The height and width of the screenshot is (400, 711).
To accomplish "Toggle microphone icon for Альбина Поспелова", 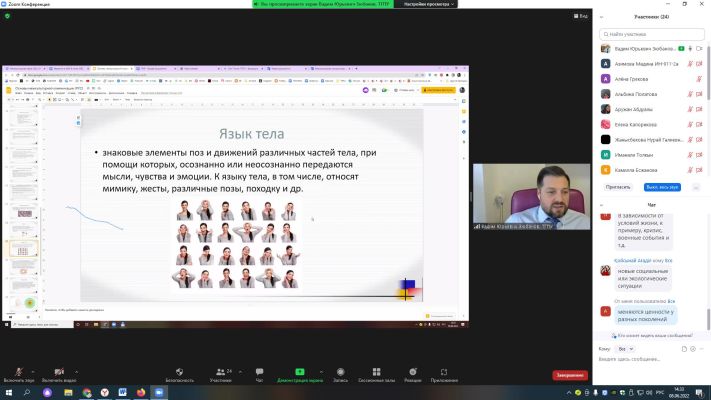I will (x=690, y=94).
